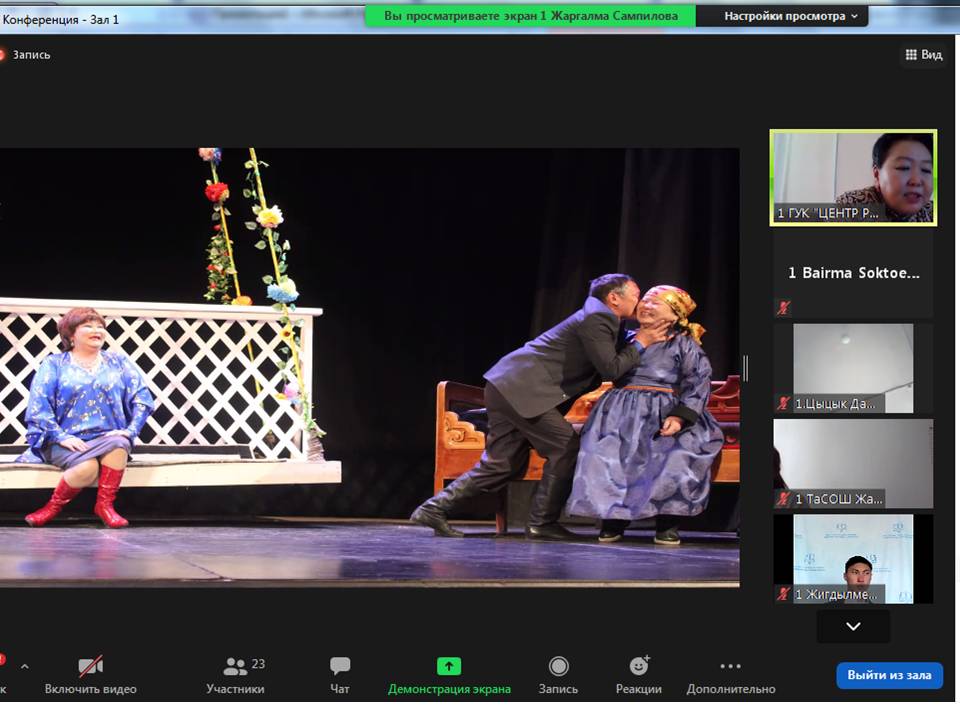Open the Чат chat panel

pos(340,675)
